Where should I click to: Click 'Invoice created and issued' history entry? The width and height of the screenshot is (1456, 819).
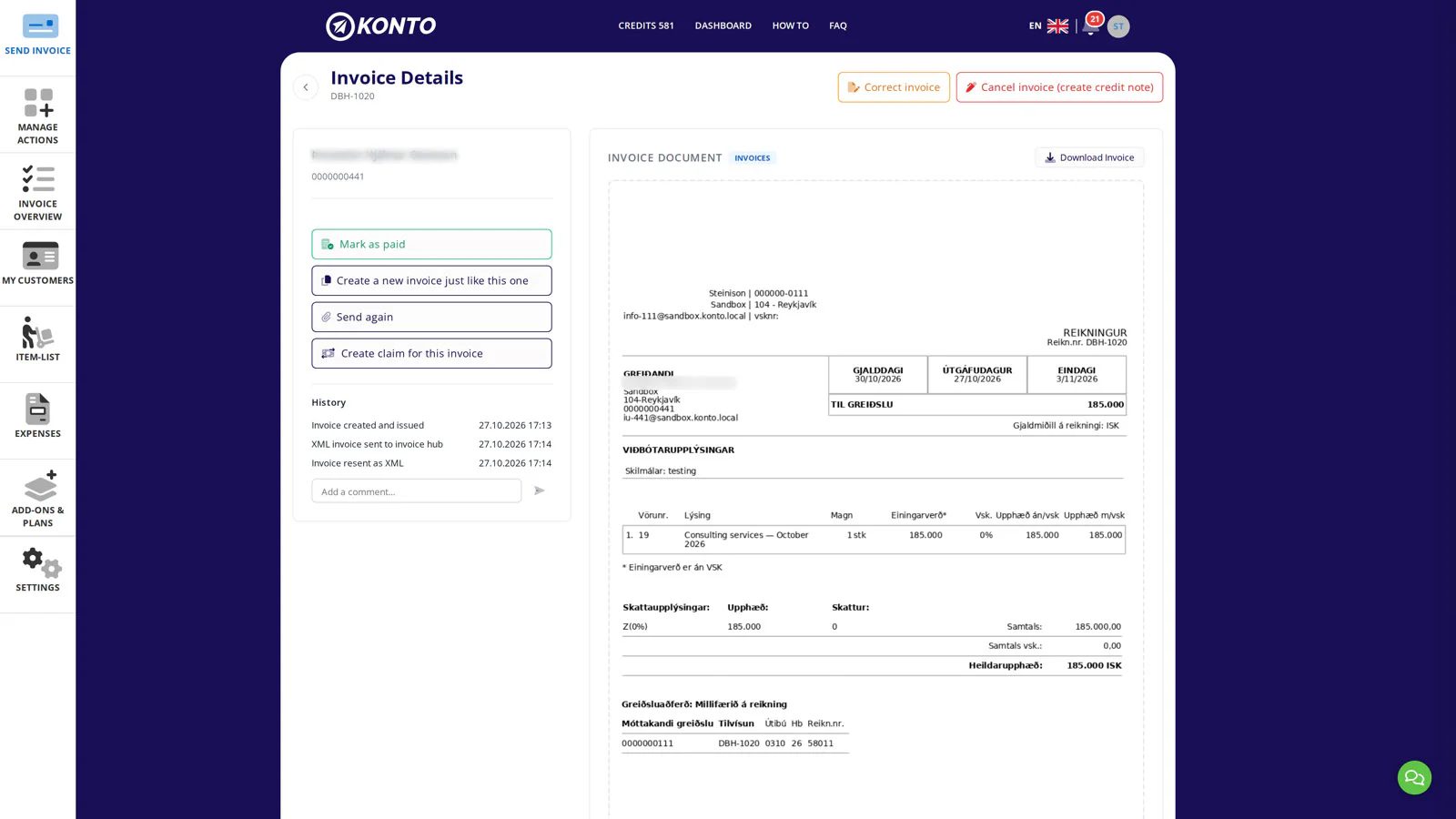click(x=431, y=425)
